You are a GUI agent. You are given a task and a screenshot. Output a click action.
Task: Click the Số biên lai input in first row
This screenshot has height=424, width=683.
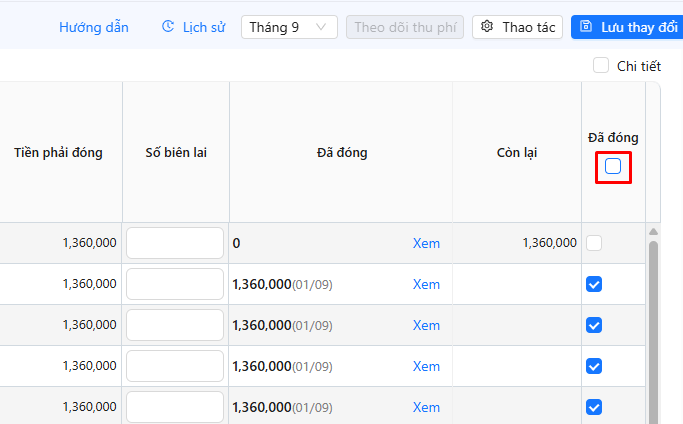175,243
